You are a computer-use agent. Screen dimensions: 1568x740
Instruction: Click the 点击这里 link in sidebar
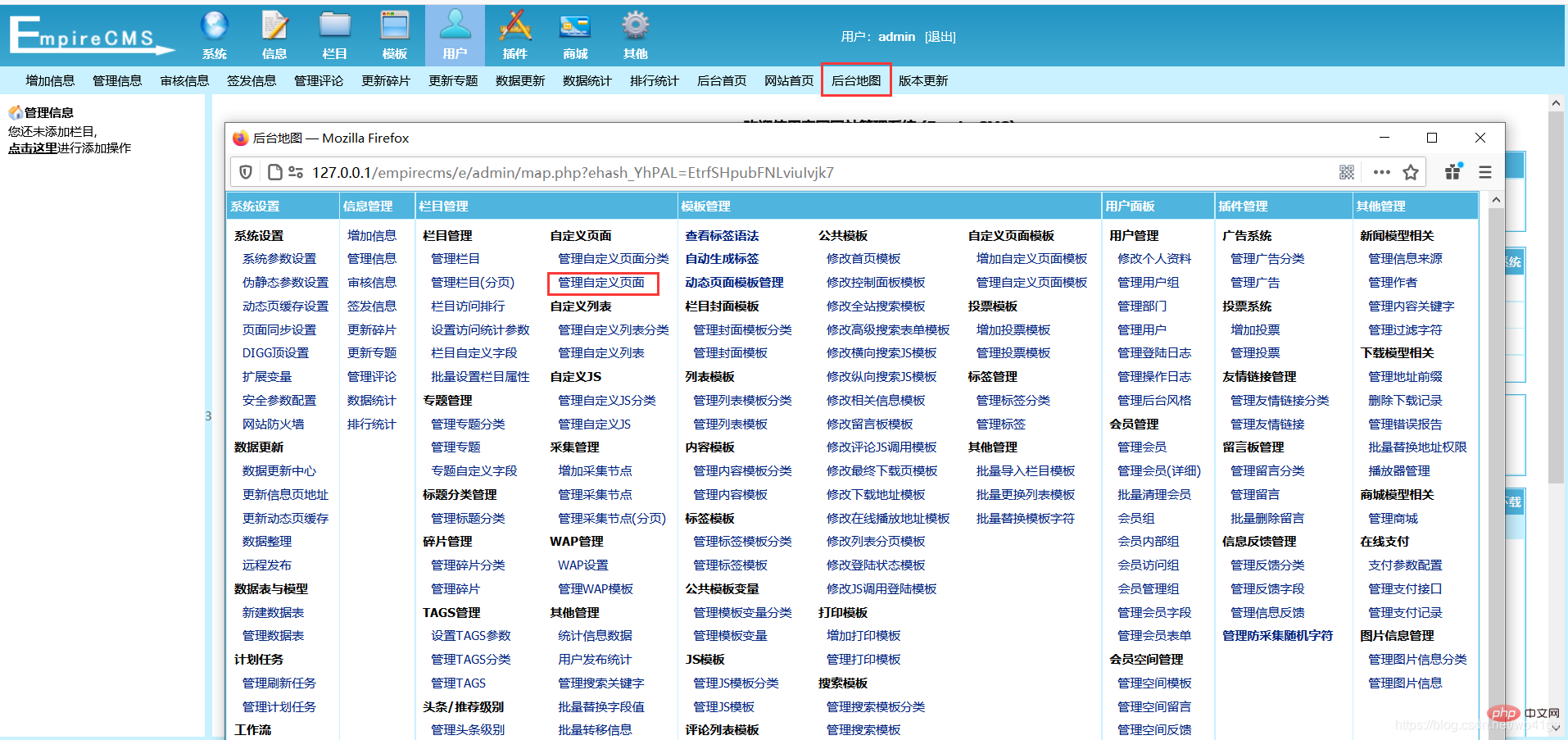pyautogui.click(x=33, y=148)
